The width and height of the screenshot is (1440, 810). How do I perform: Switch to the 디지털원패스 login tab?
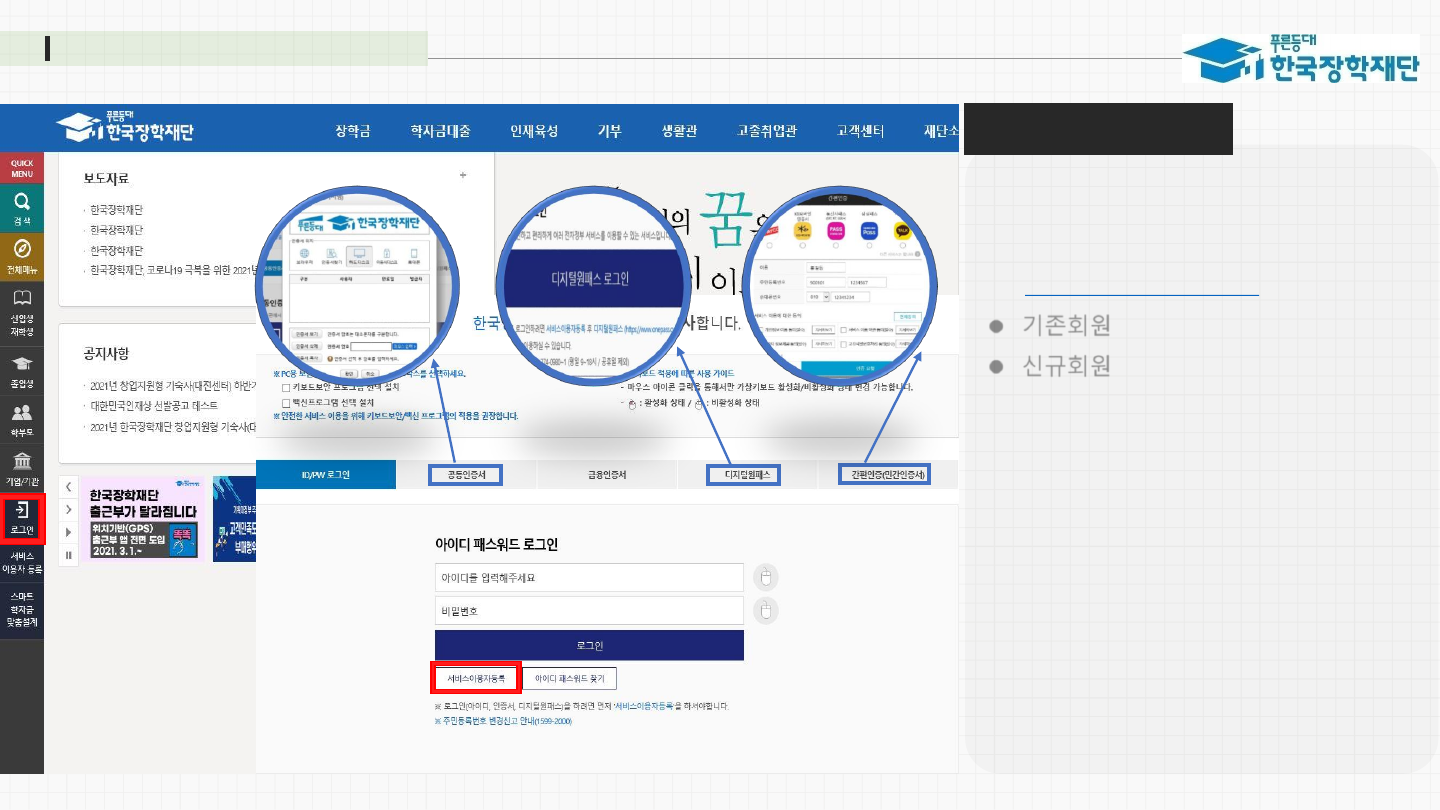[x=744, y=475]
